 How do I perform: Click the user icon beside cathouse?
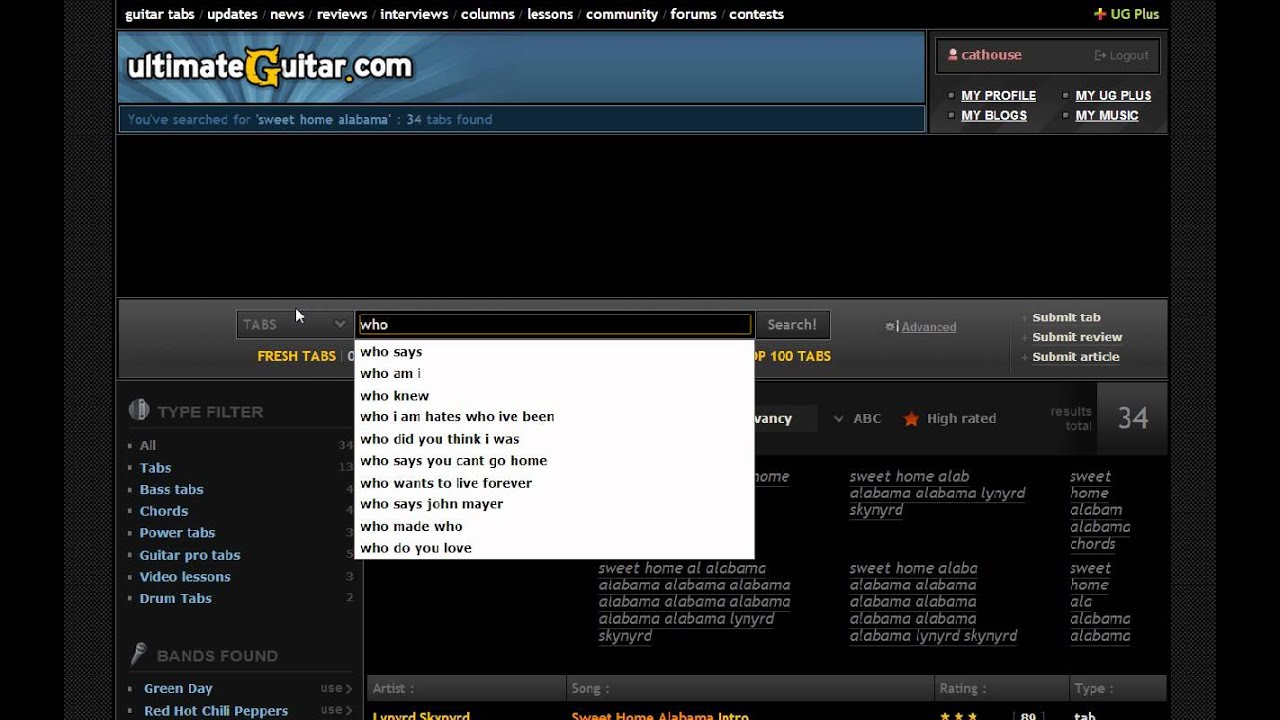952,54
